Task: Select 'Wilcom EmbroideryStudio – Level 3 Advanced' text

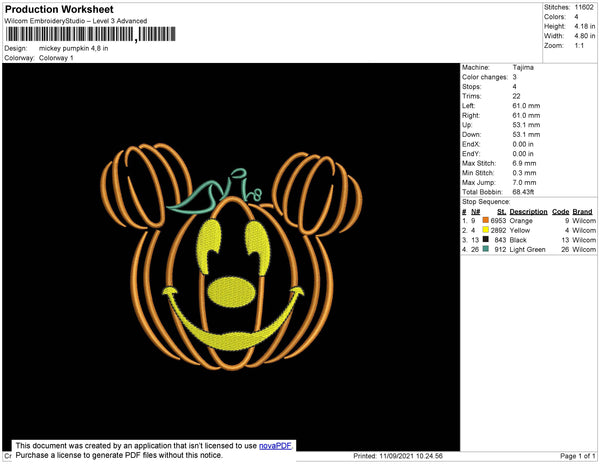Action: (76, 21)
